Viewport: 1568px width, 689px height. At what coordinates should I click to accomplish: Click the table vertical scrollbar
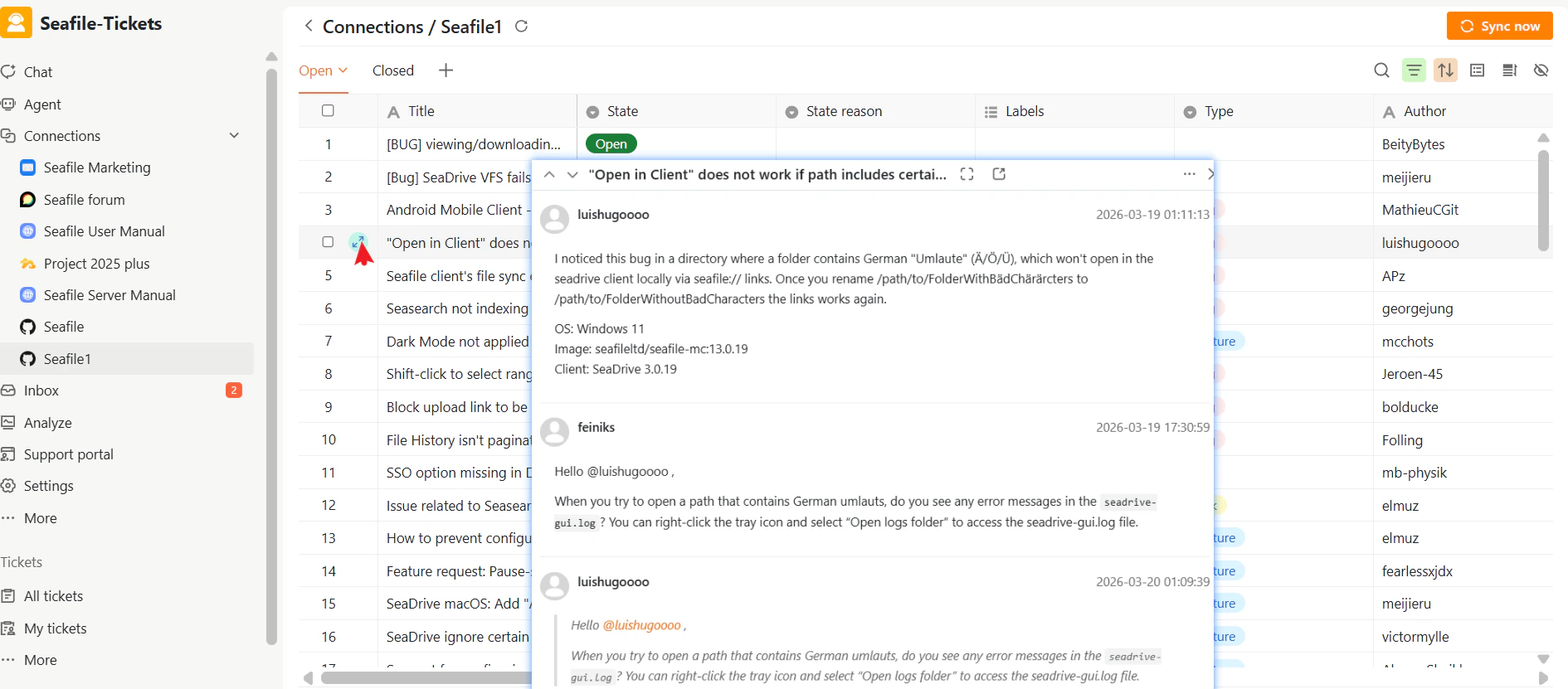coord(1543,201)
